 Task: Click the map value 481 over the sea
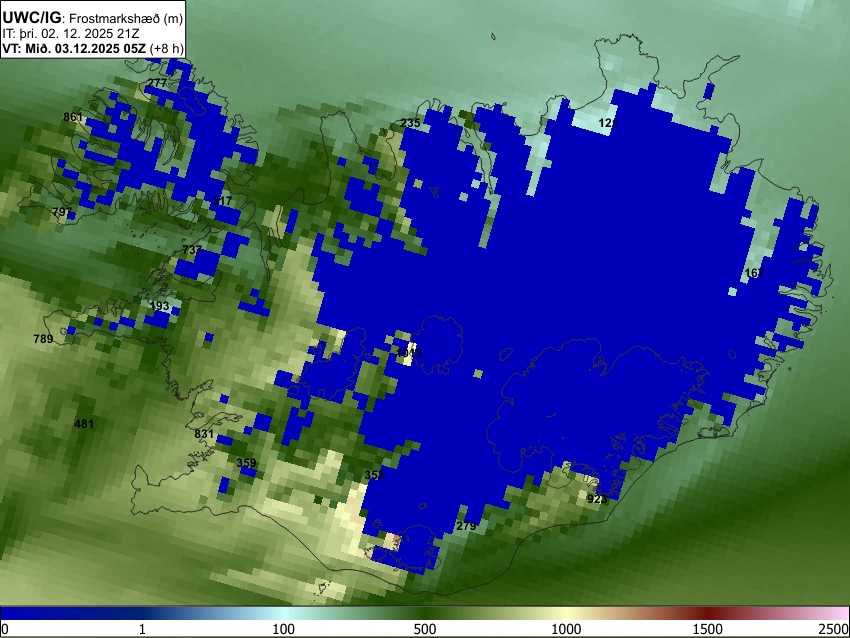[x=83, y=424]
